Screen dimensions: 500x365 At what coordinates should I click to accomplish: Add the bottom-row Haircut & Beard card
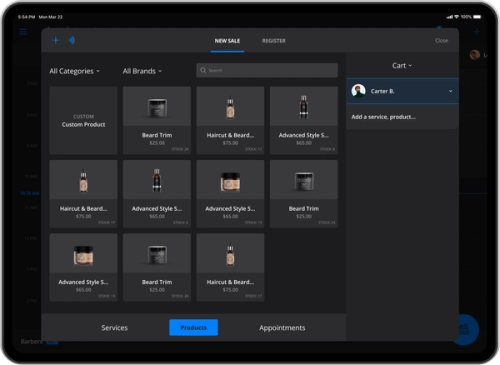tap(230, 267)
